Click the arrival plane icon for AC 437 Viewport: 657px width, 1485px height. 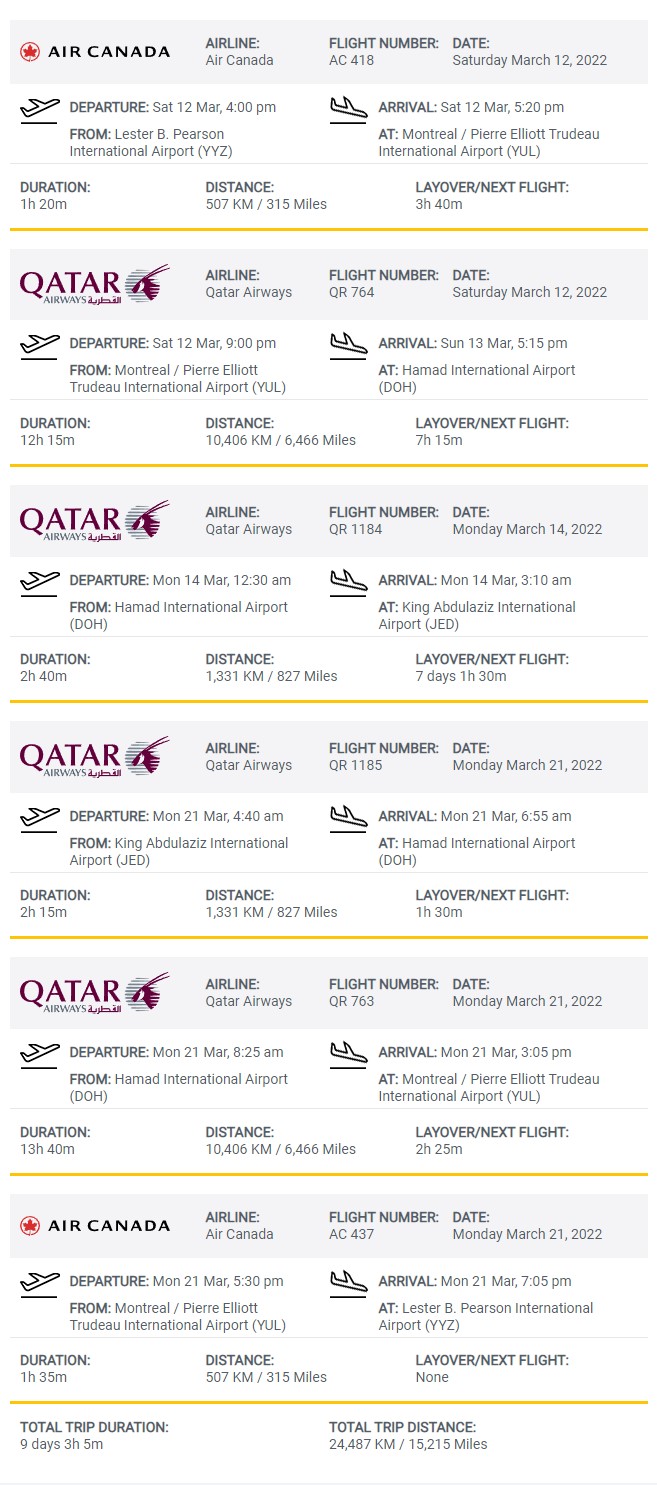tap(349, 1283)
